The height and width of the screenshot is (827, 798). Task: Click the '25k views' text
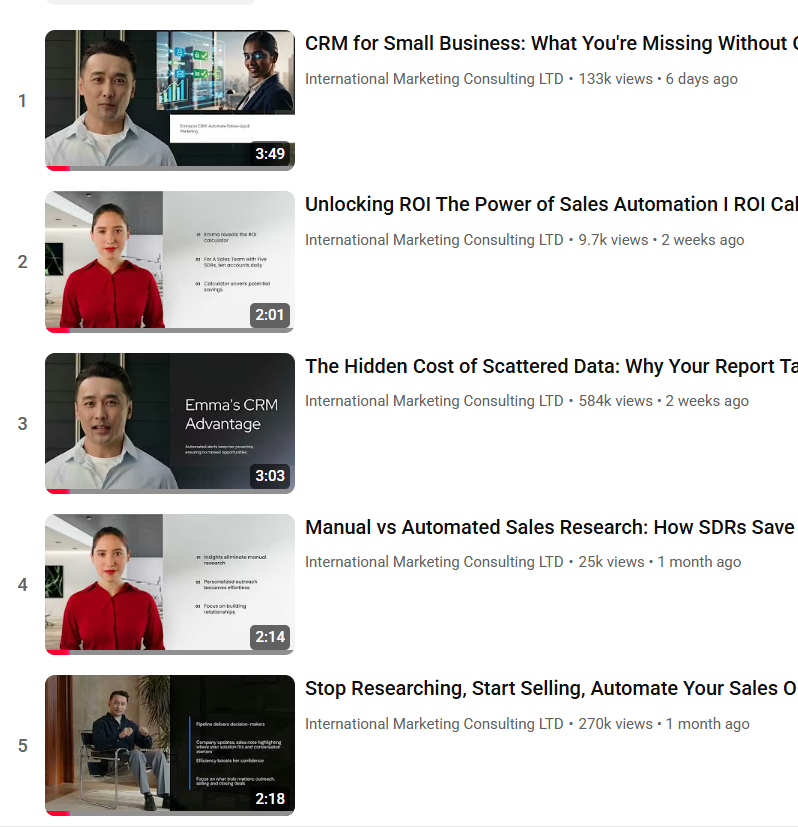(611, 562)
